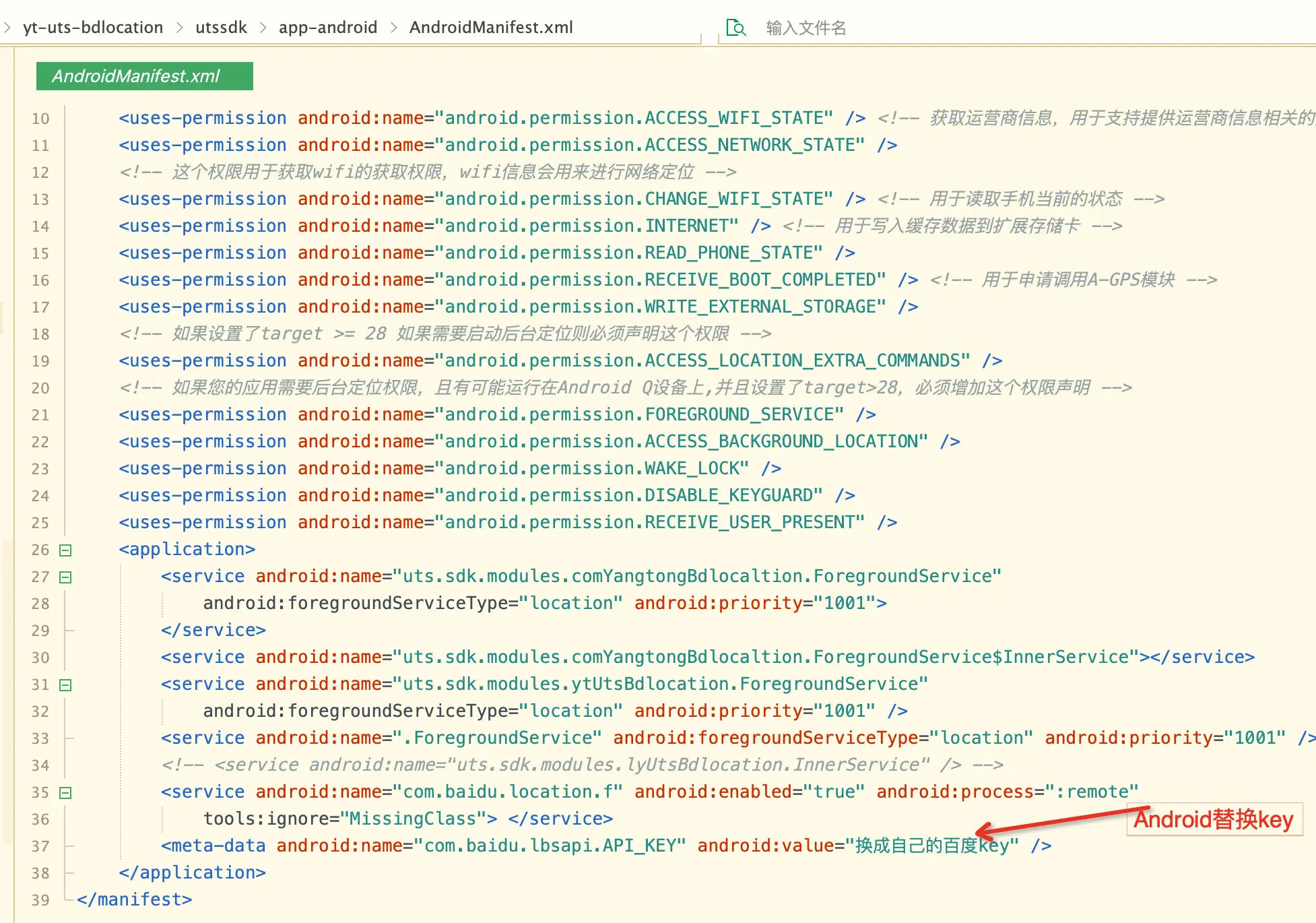
Task: Click the chevron between utssdk and app-android
Action: pyautogui.click(x=263, y=28)
